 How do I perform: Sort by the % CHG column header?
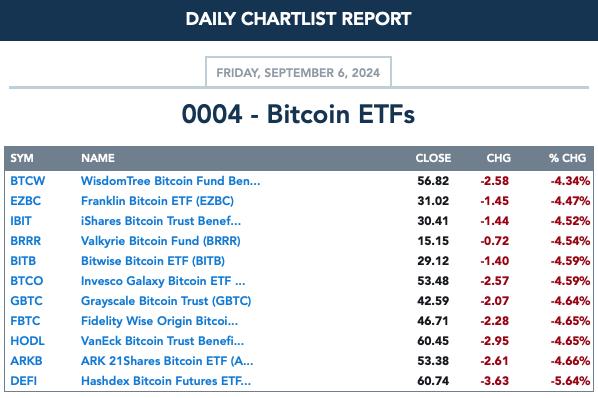point(567,158)
